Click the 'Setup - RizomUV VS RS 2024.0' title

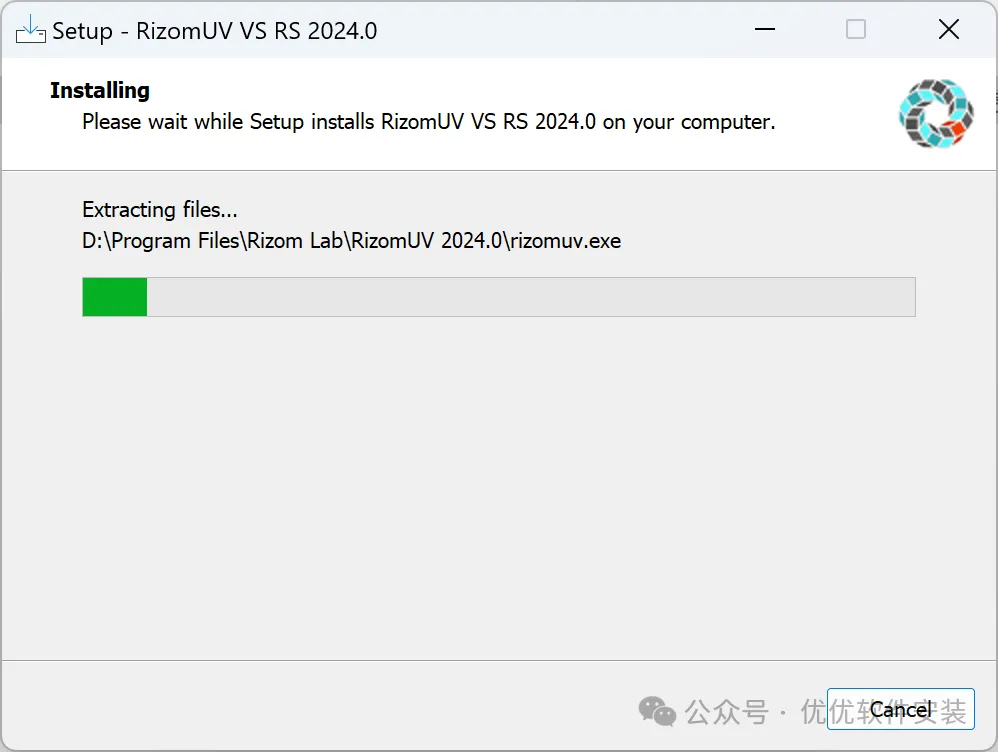[x=214, y=31]
